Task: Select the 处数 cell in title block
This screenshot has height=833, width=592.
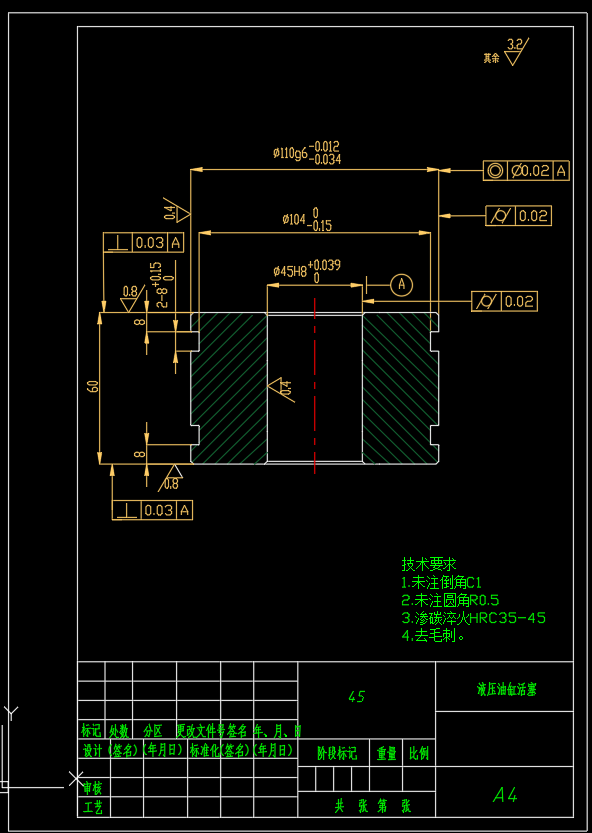Action: click(119, 730)
